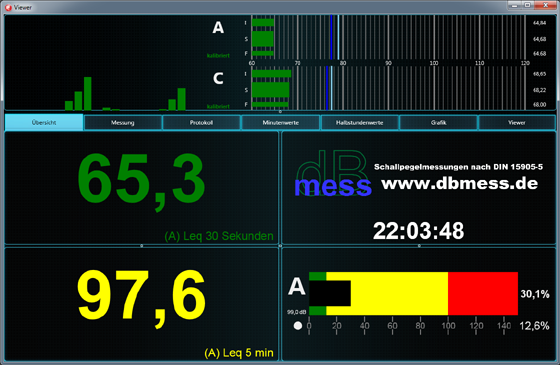Click the dBmess logo
Image resolution: width=560 pixels, height=365 pixels.
click(333, 173)
